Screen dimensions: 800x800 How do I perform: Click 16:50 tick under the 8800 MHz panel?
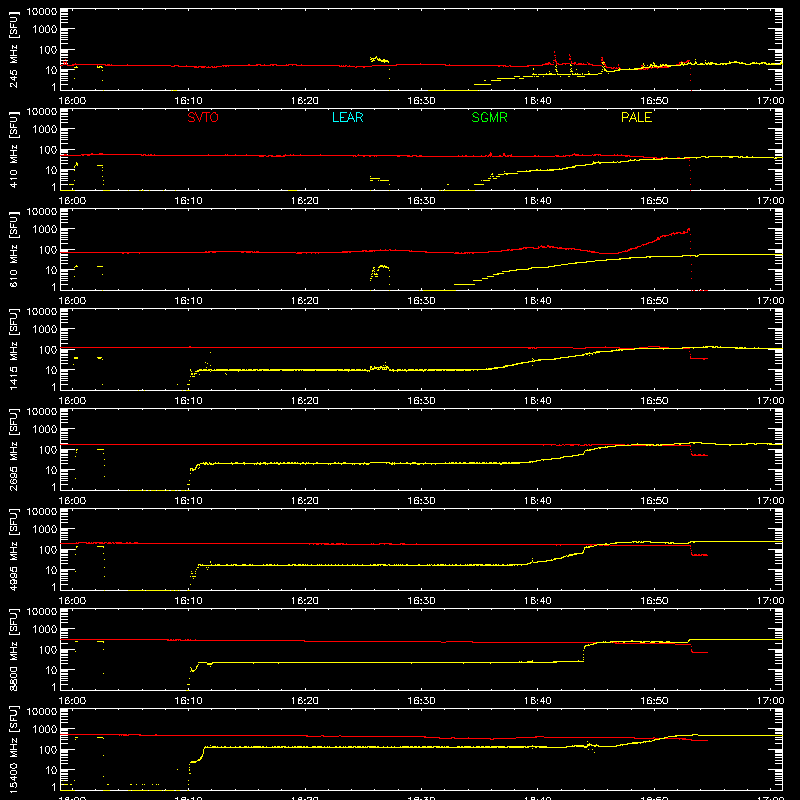point(654,701)
